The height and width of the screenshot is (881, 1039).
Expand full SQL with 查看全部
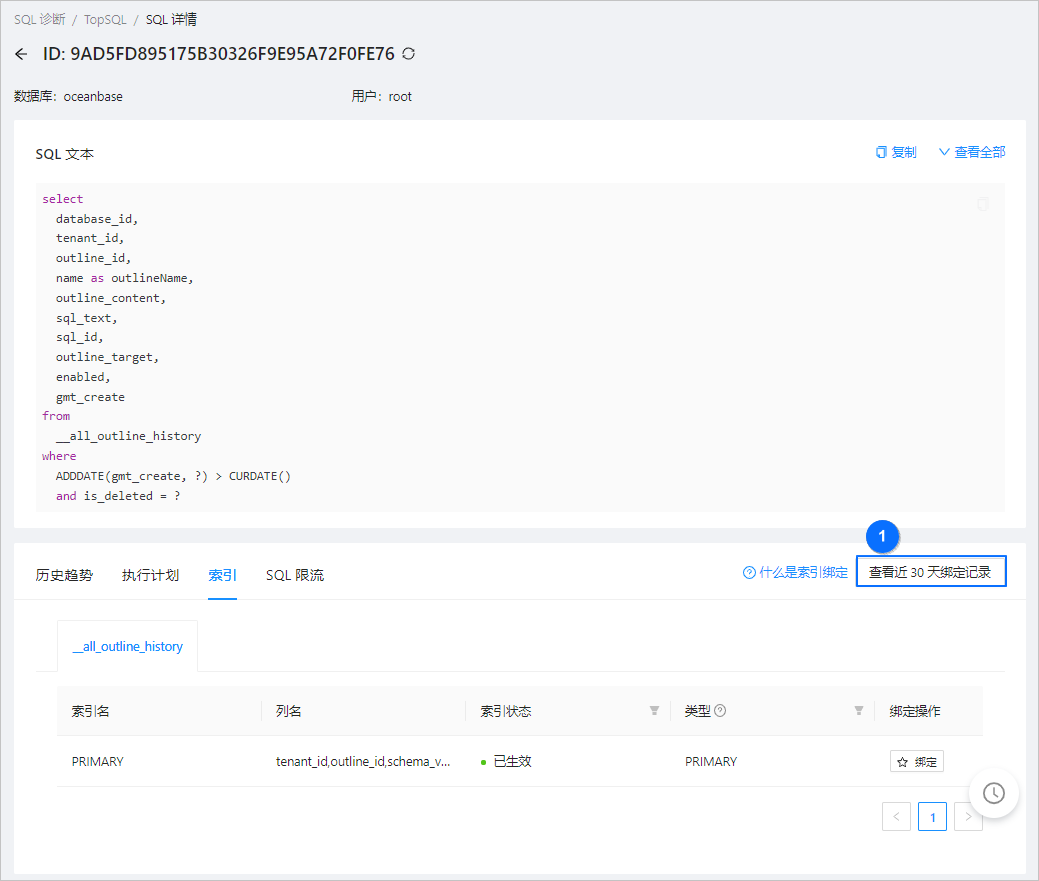pyautogui.click(x=972, y=152)
